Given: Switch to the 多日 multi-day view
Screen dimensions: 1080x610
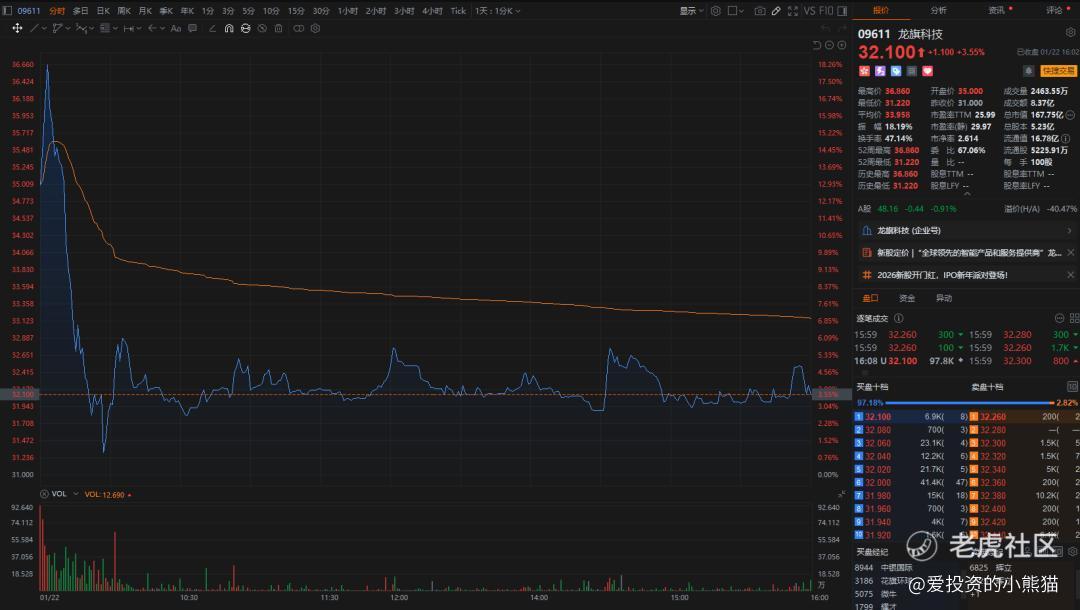Looking at the screenshot, I should pyautogui.click(x=81, y=11).
